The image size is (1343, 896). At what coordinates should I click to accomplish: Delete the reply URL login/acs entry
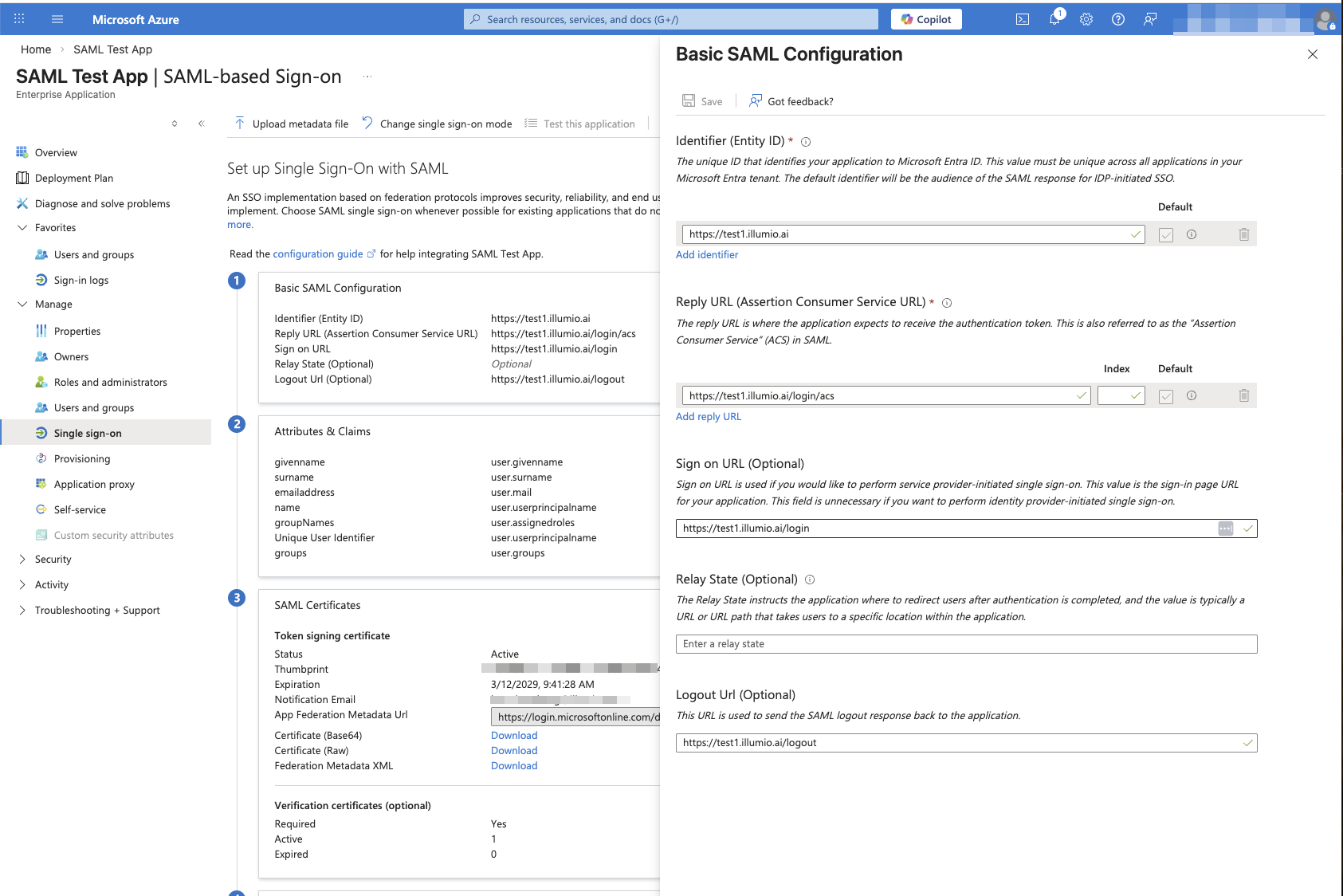(1244, 395)
